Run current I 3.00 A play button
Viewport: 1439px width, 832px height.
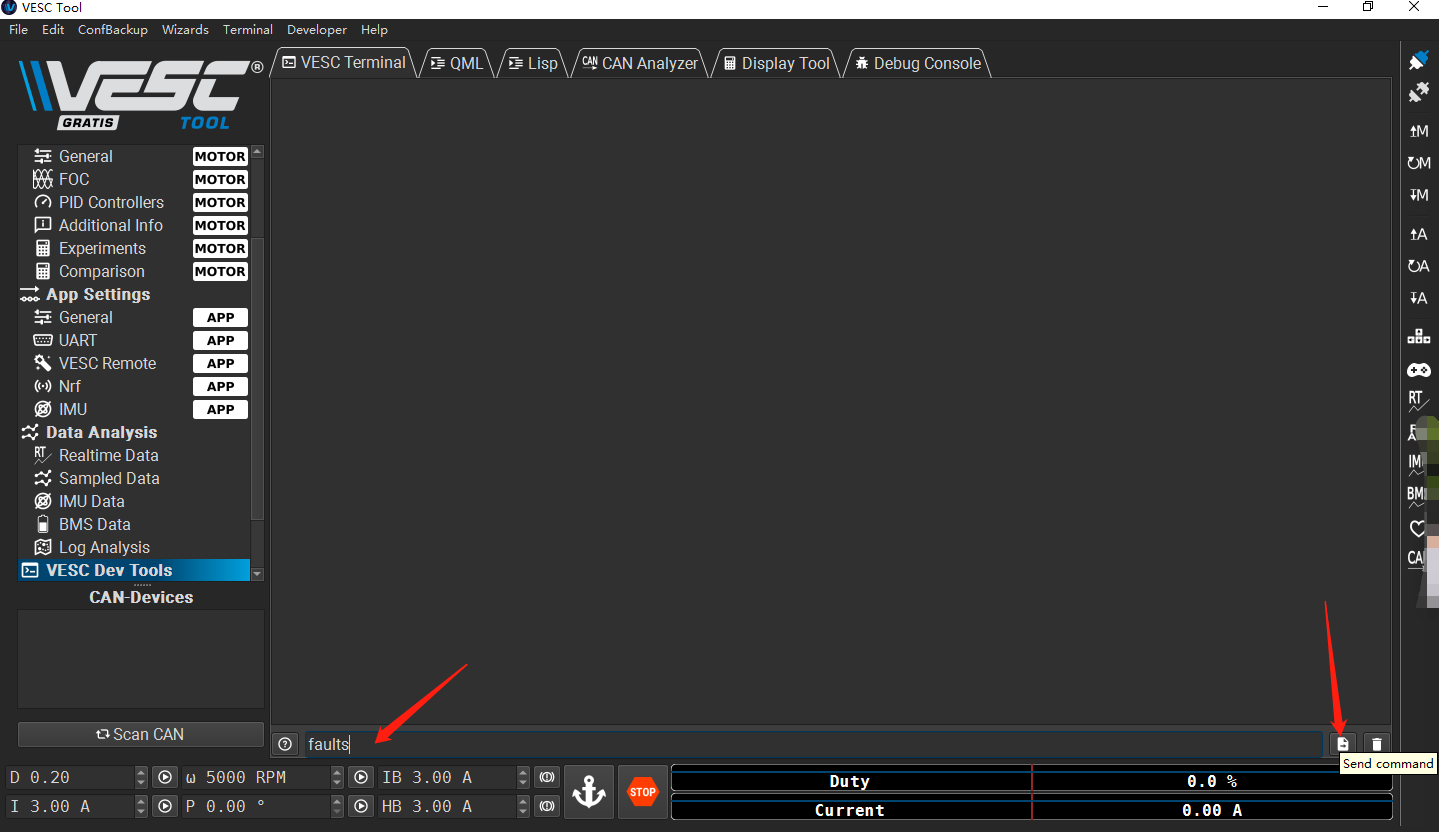tap(164, 806)
